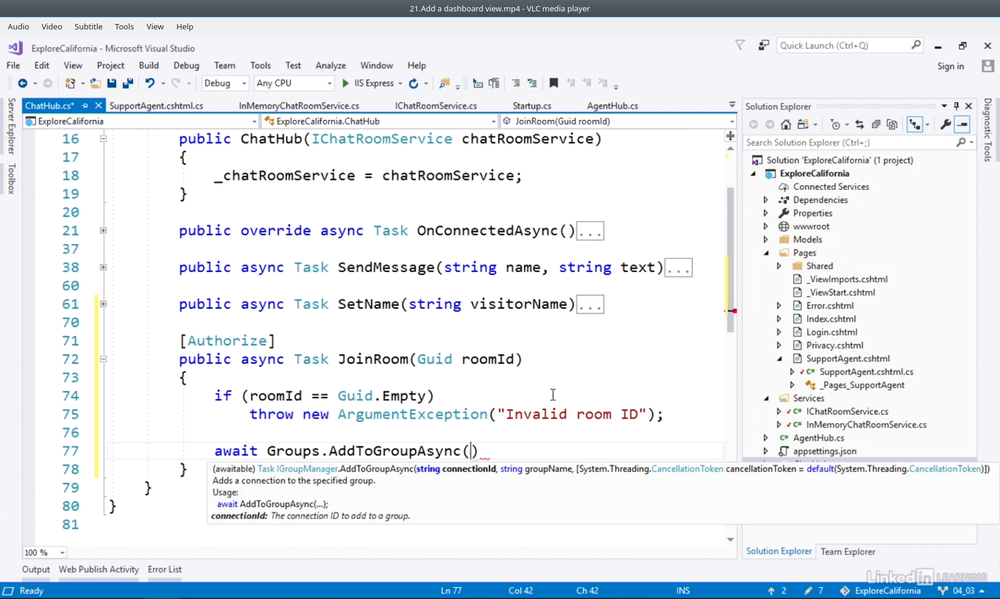Image resolution: width=1000 pixels, height=599 pixels.
Task: Click the Pending Changes Filter clock icon
Action: (x=835, y=124)
